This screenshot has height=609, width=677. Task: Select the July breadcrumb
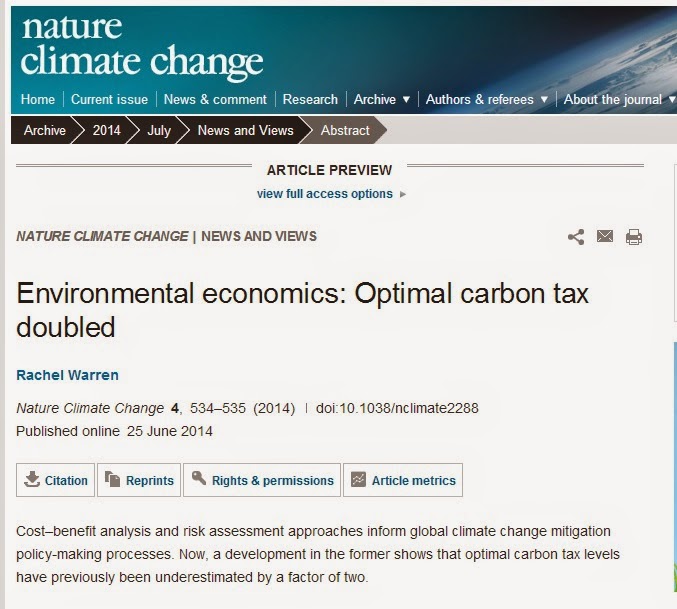click(x=159, y=130)
